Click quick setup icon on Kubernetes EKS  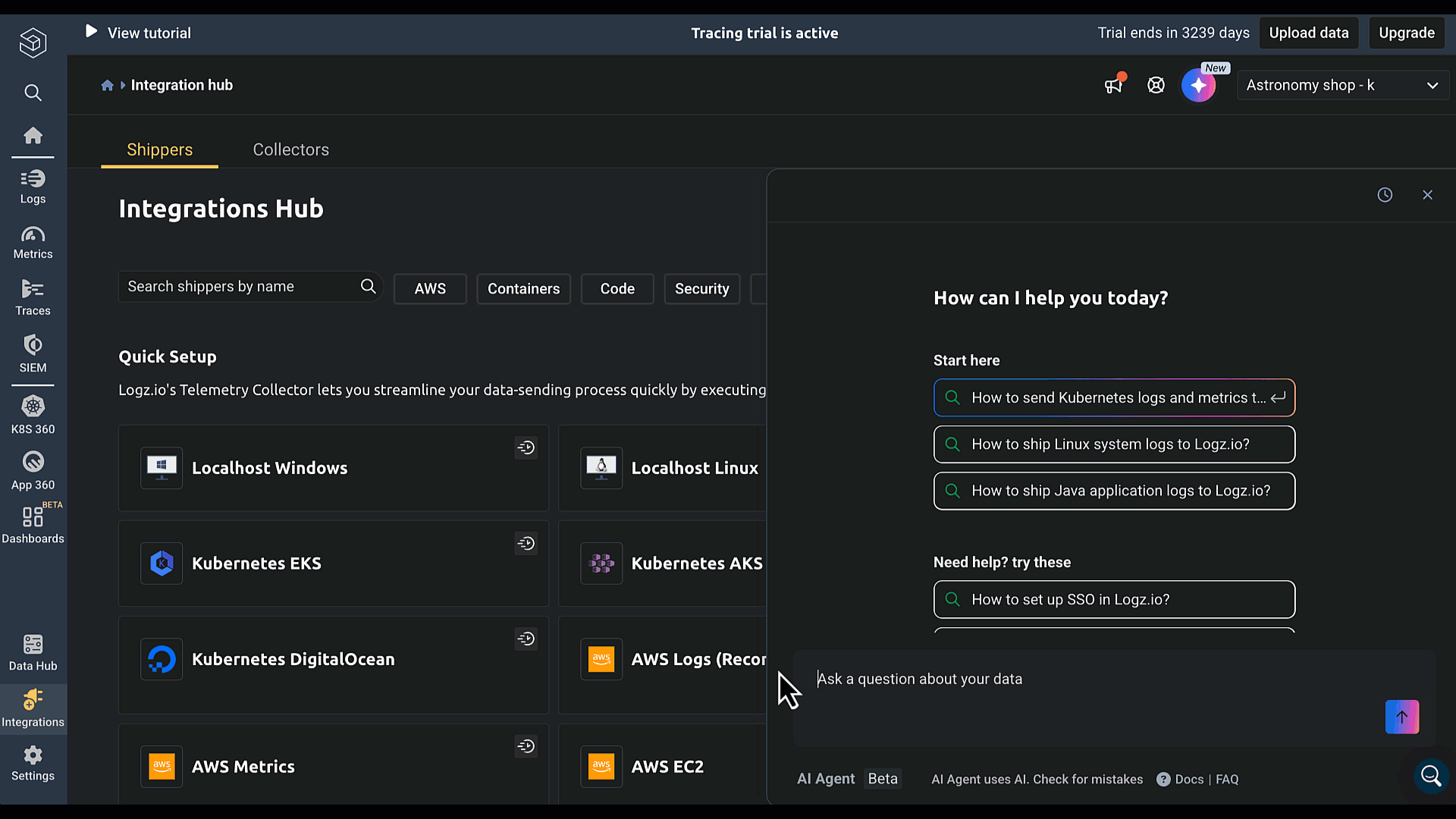click(x=526, y=543)
